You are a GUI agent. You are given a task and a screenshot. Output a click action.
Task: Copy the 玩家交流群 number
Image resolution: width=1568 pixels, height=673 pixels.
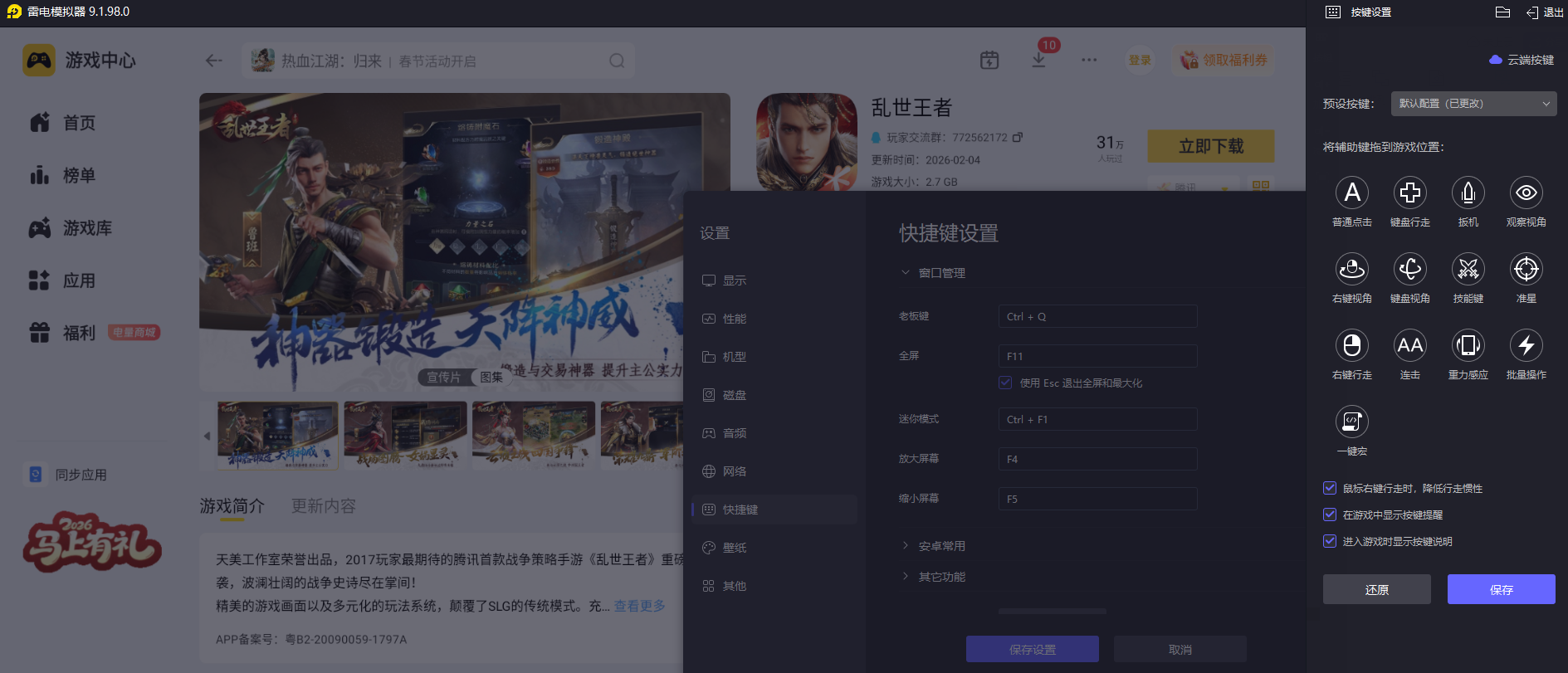point(1018,137)
